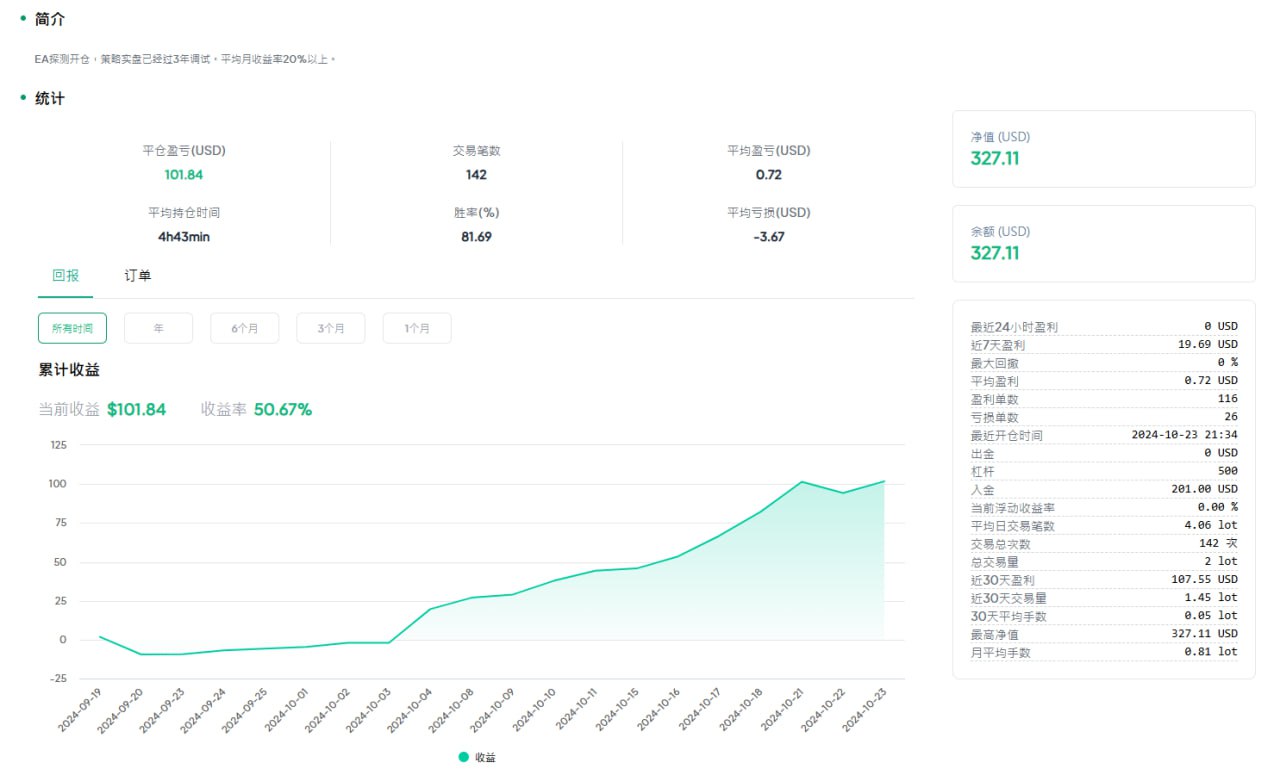Show the 3个月 range
This screenshot has height=775, width=1280.
click(x=330, y=328)
